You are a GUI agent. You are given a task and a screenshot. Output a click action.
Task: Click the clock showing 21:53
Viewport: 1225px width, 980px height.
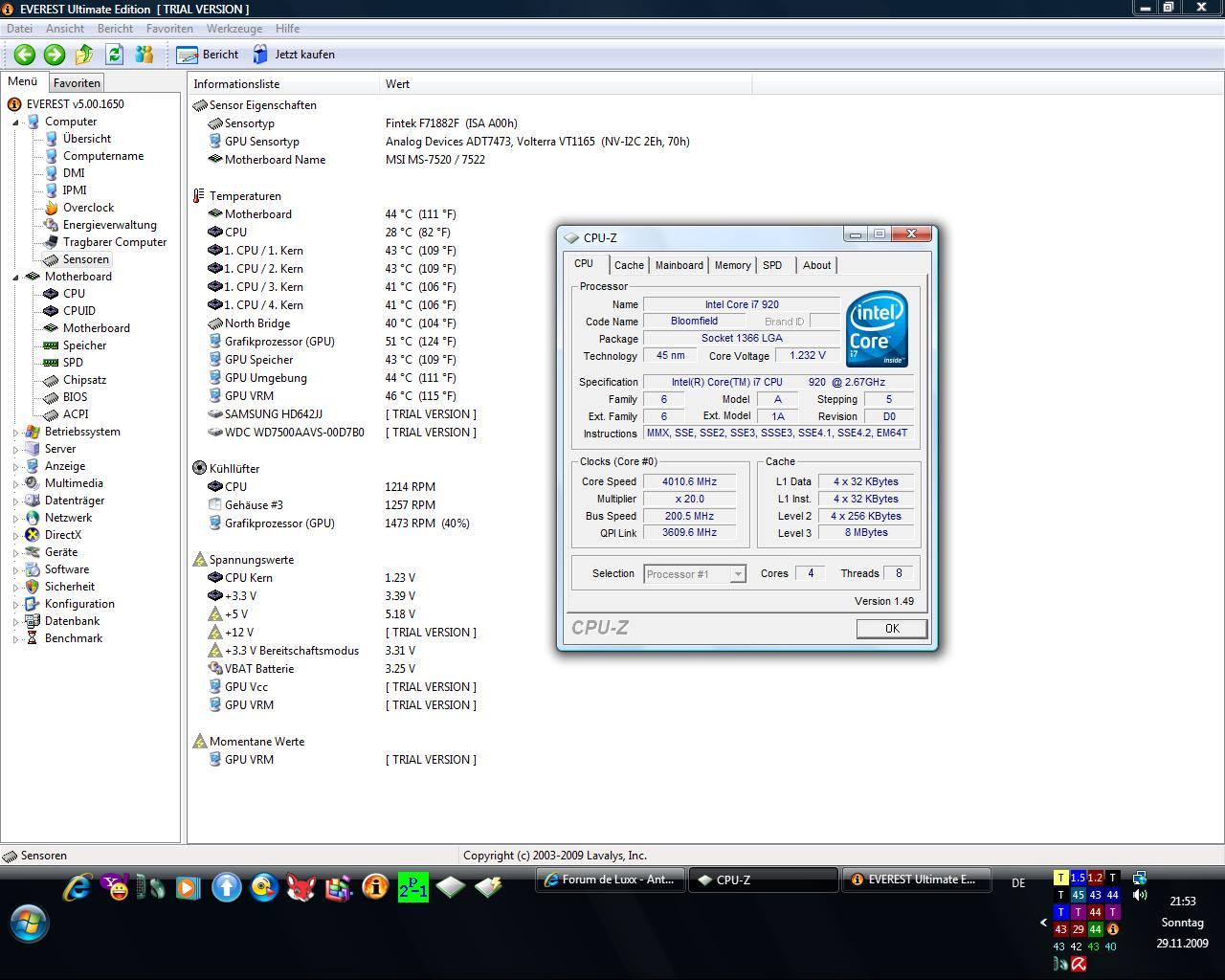tap(1183, 901)
